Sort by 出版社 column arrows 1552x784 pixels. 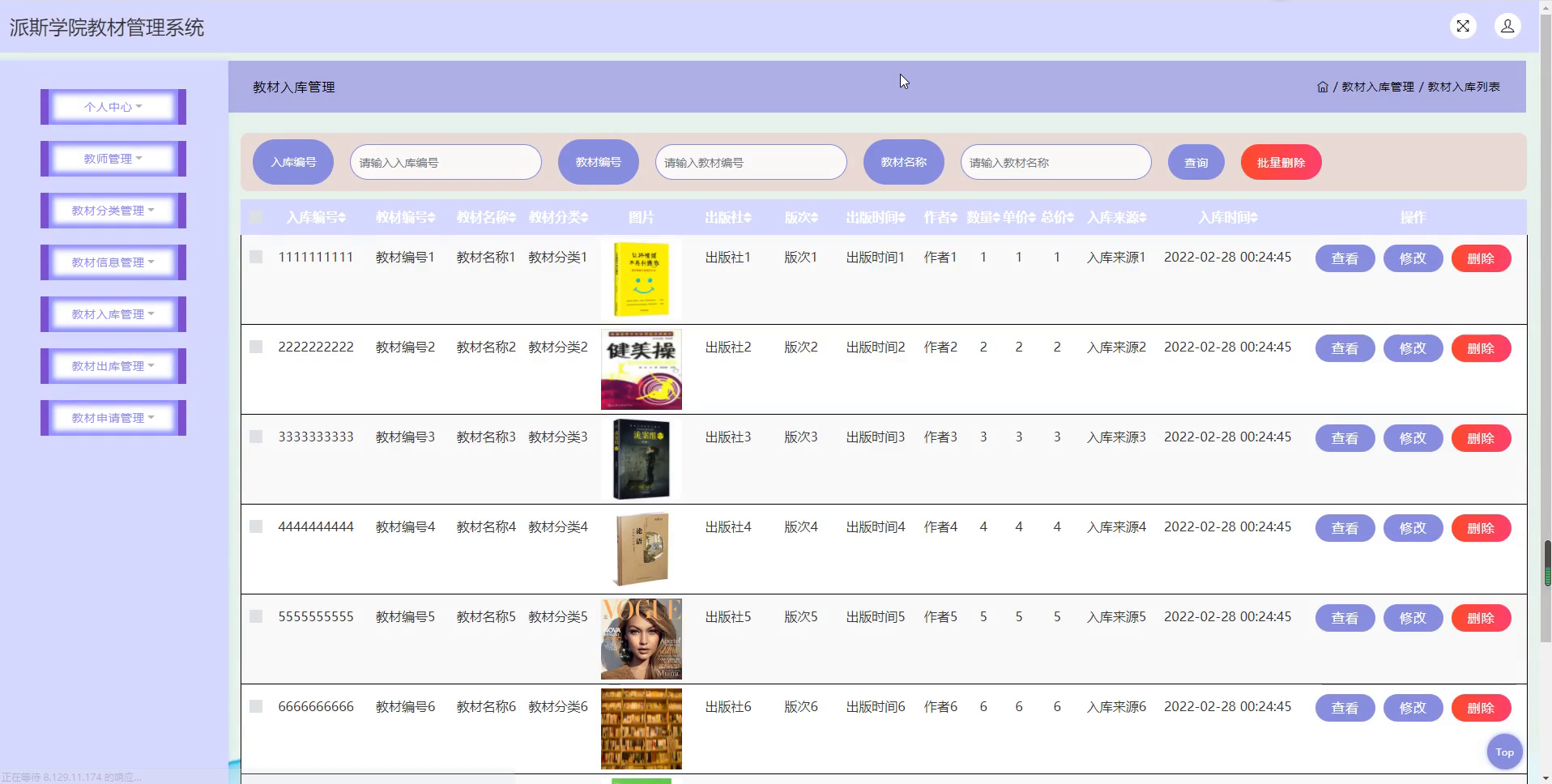[748, 218]
